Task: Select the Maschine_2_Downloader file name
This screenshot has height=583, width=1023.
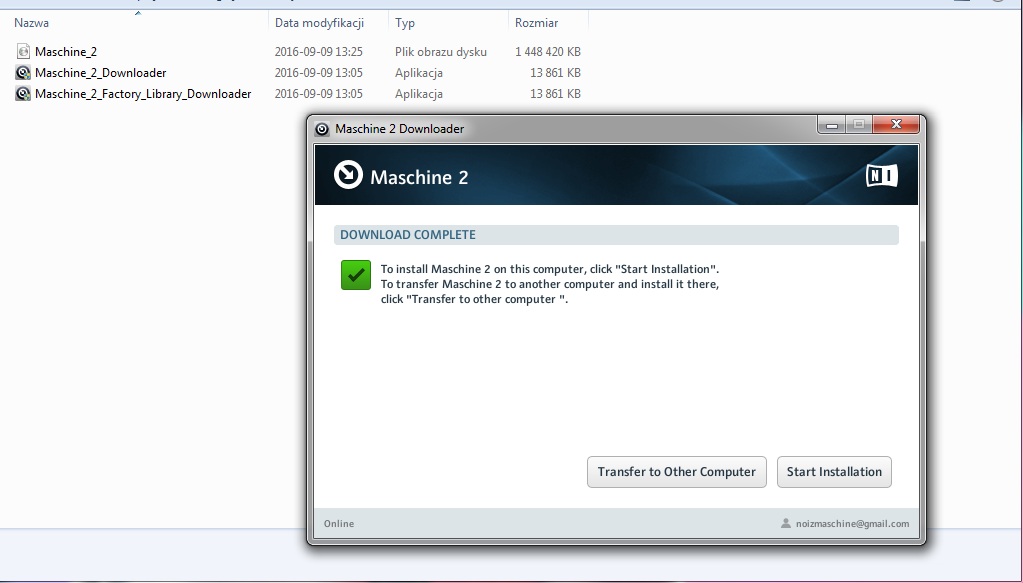Action: point(100,72)
